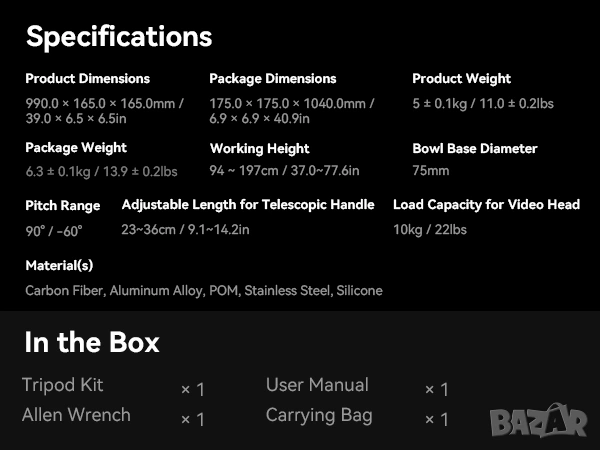Click the Package Dimensions label
600x450 pixels.
272,79
